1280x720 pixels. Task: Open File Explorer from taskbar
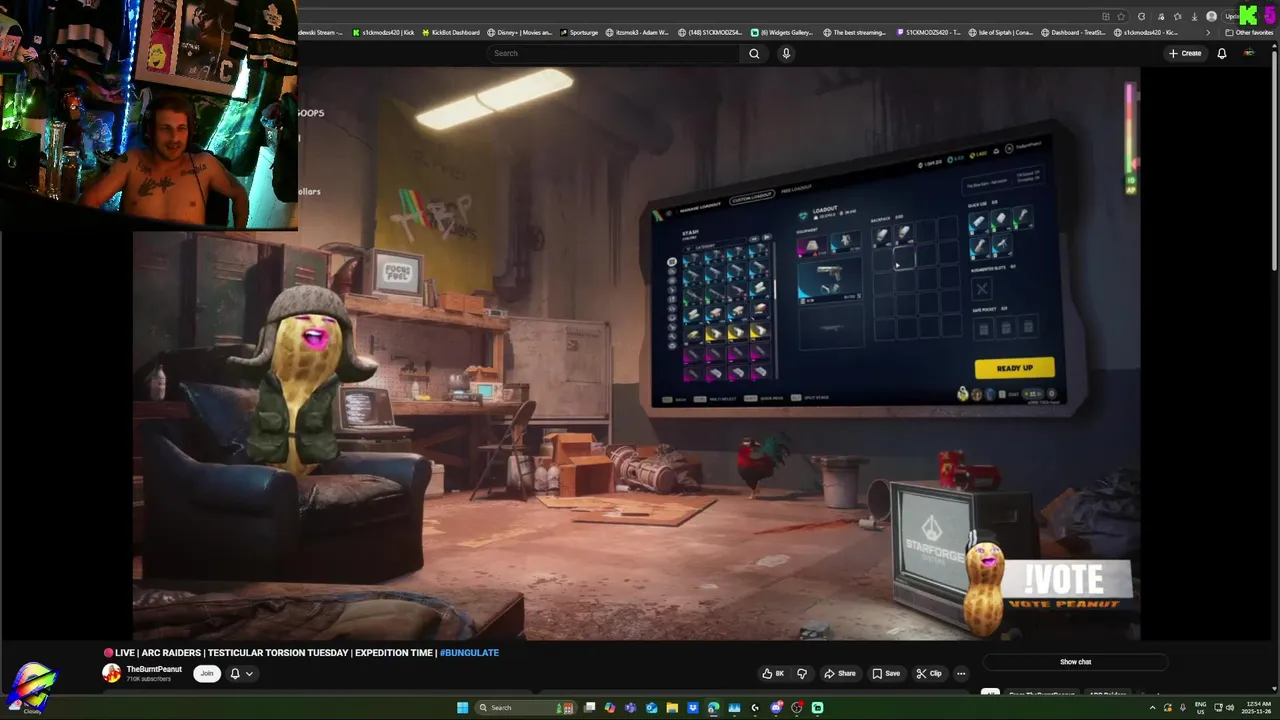pyautogui.click(x=672, y=708)
